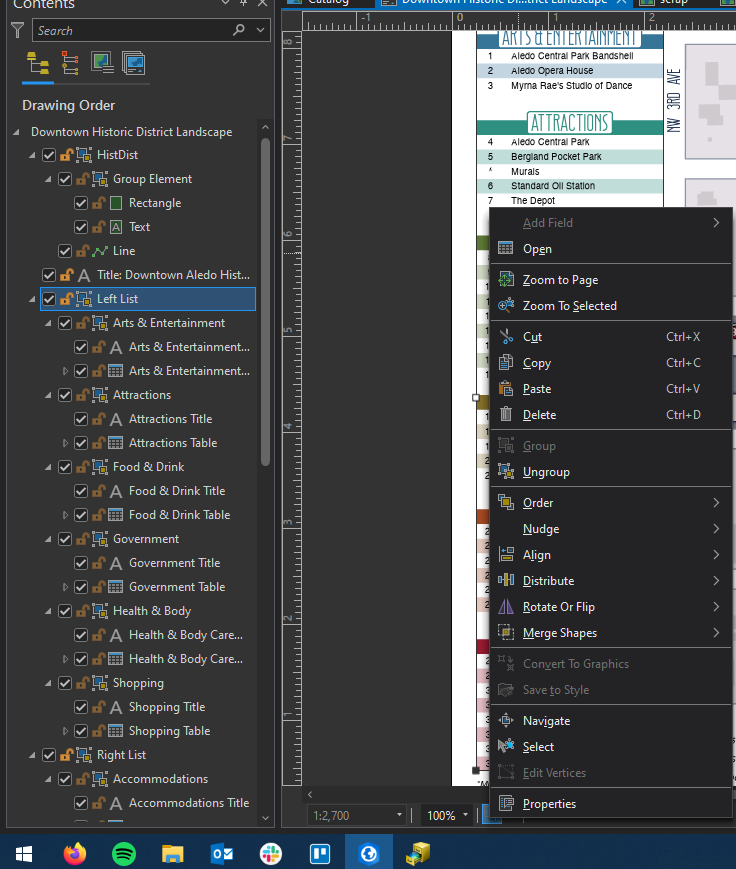Click the lock icon on HistDist
The width and height of the screenshot is (736, 869).
click(67, 155)
